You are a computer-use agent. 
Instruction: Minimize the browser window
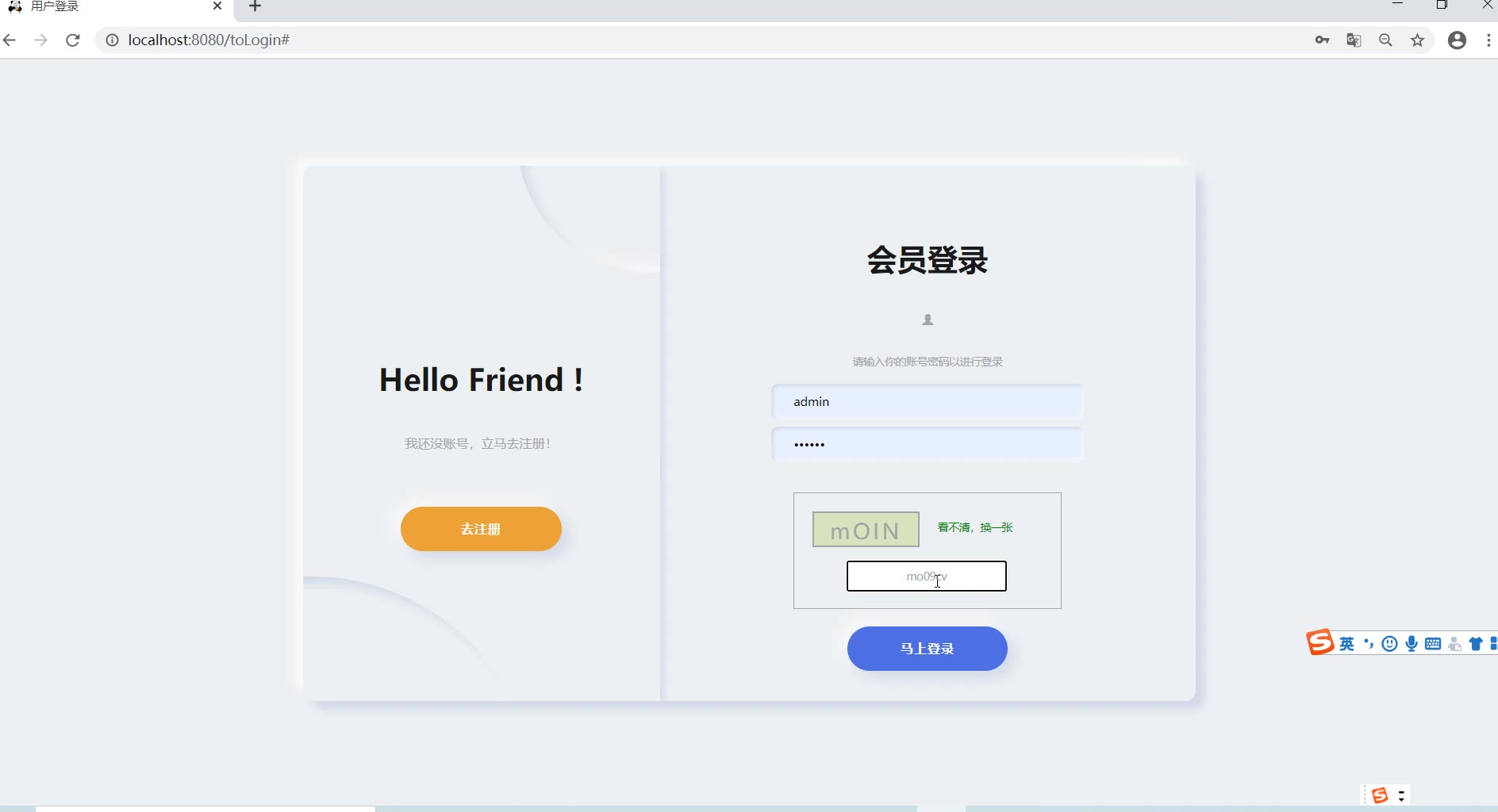[x=1398, y=5]
